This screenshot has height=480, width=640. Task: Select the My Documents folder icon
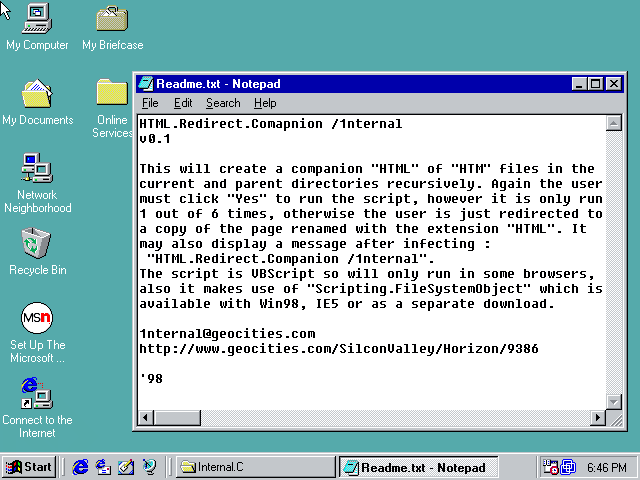click(x=37, y=102)
